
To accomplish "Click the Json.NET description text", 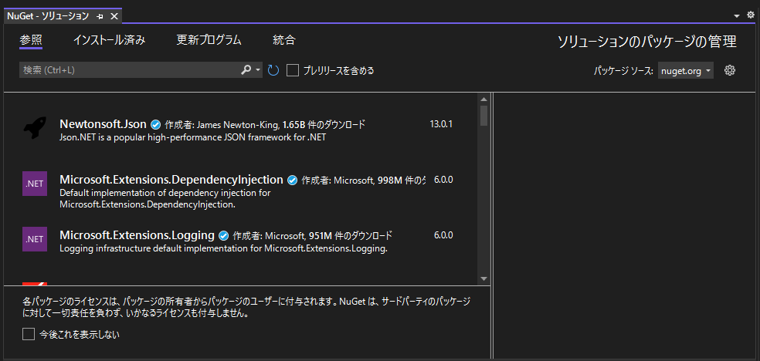I will (x=193, y=137).
